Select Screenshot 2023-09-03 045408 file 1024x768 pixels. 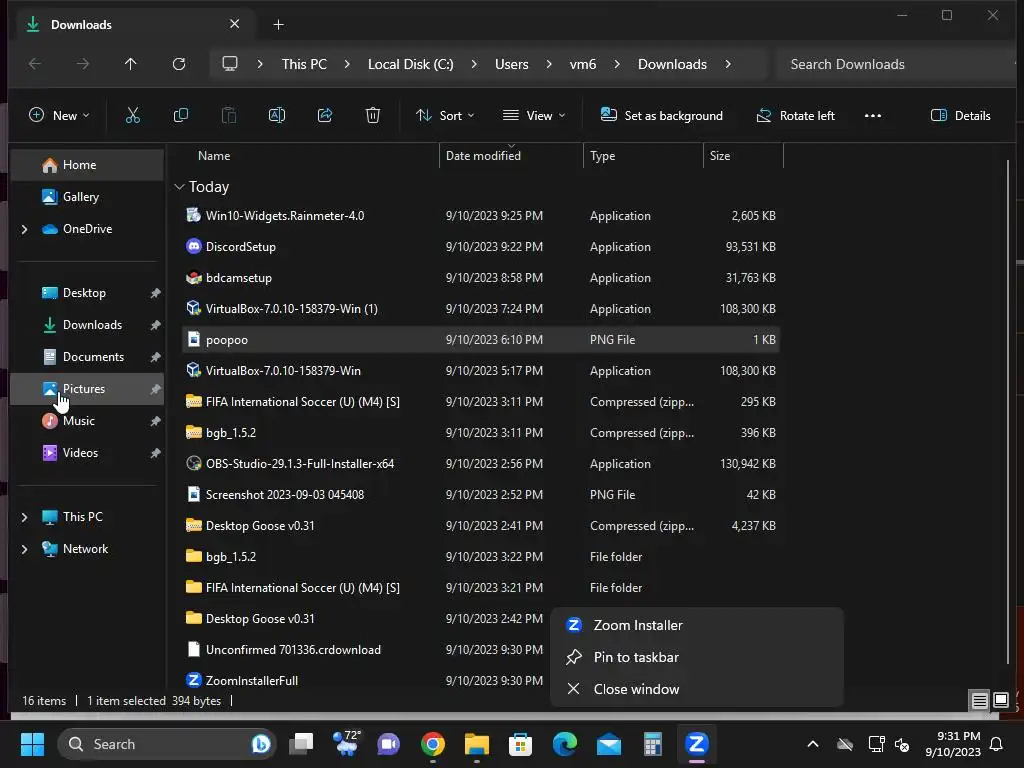pos(480,494)
